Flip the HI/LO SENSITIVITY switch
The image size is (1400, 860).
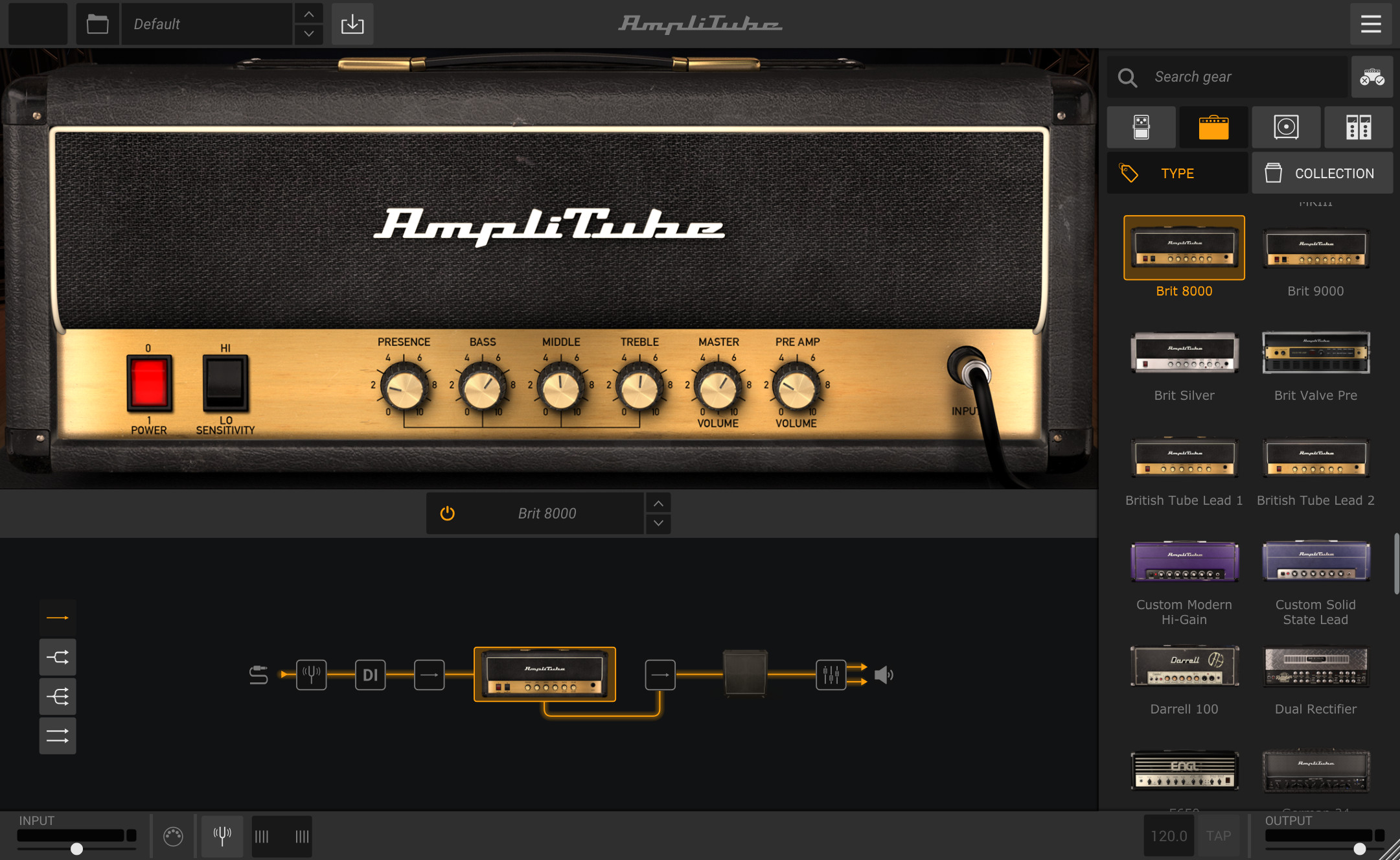click(x=225, y=382)
